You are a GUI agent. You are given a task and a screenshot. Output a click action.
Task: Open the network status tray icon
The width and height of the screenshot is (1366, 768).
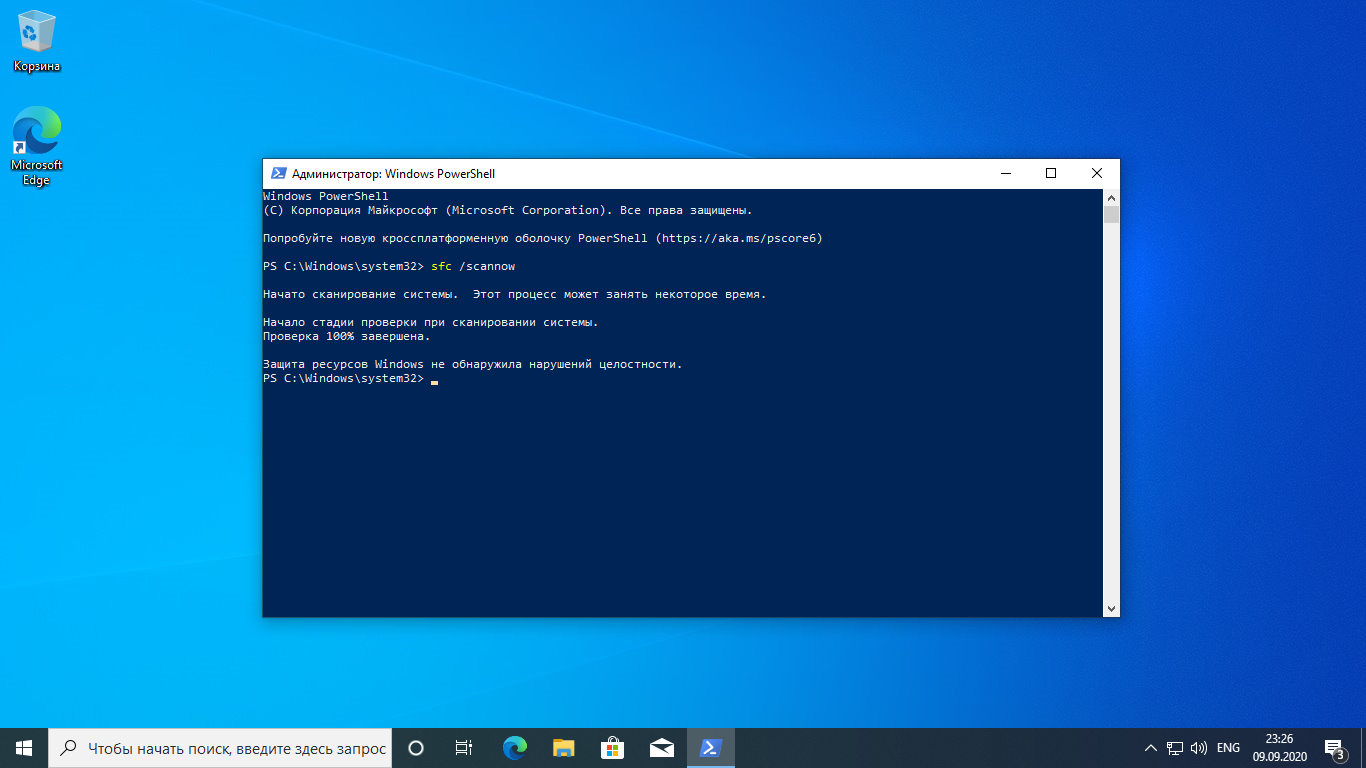point(1175,748)
